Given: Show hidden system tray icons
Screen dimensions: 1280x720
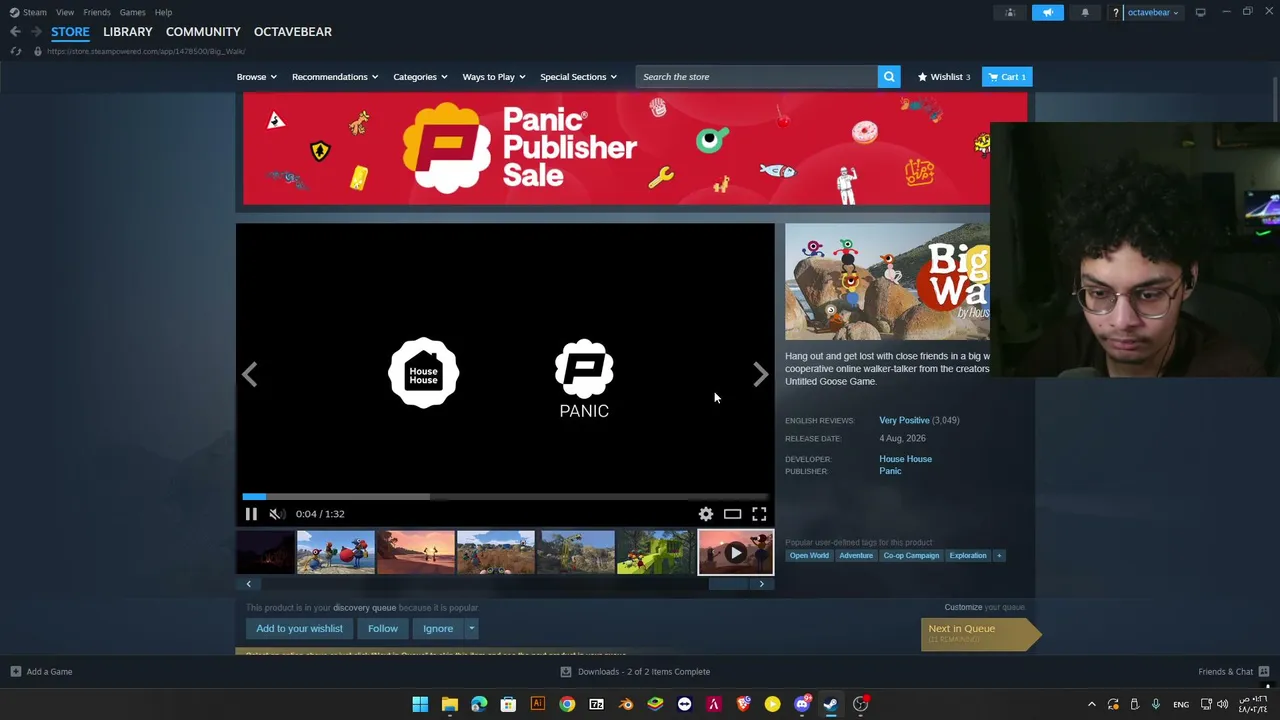Looking at the screenshot, I should pyautogui.click(x=1091, y=704).
